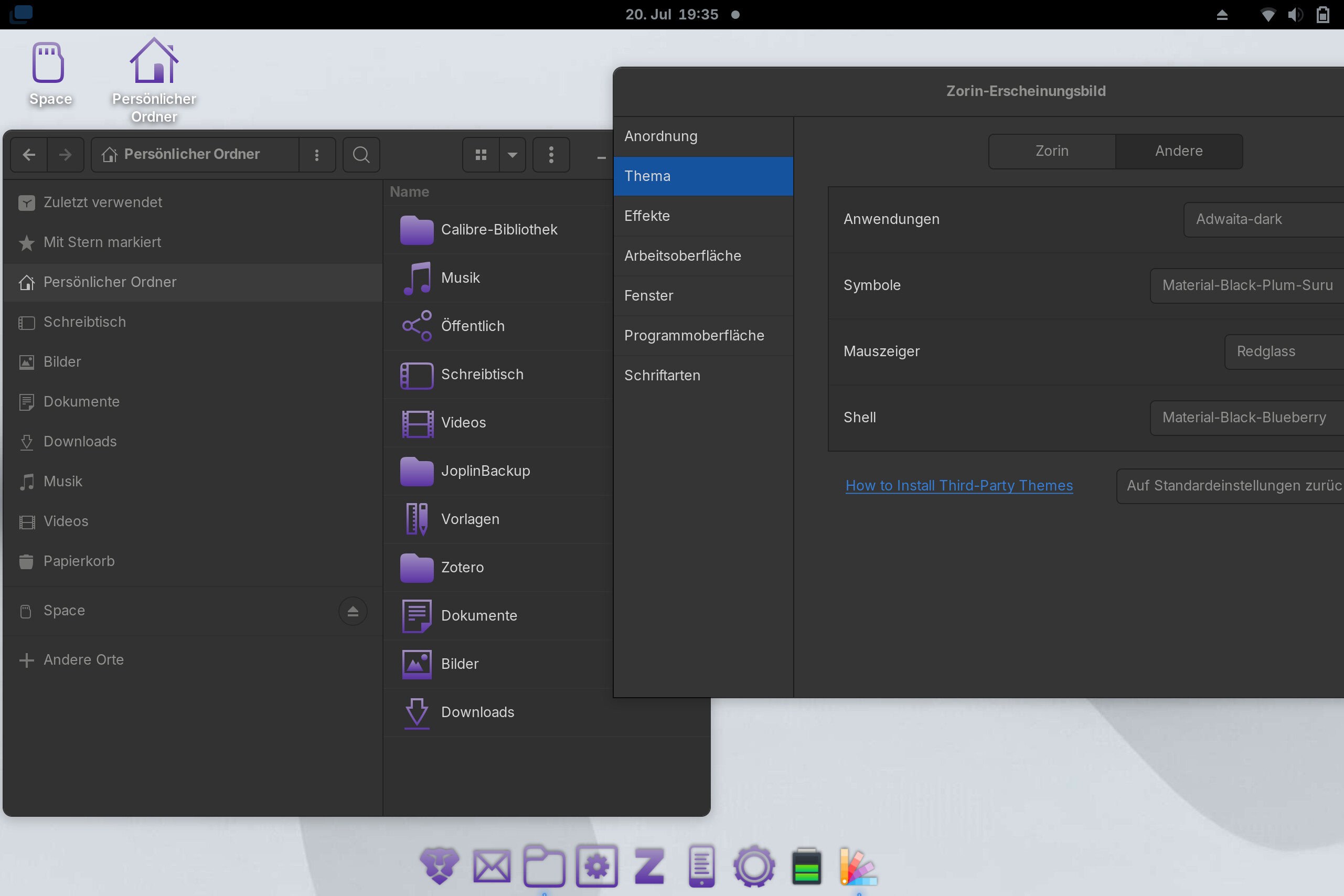
Task: Open Öffentlich shared folder
Action: click(x=499, y=326)
